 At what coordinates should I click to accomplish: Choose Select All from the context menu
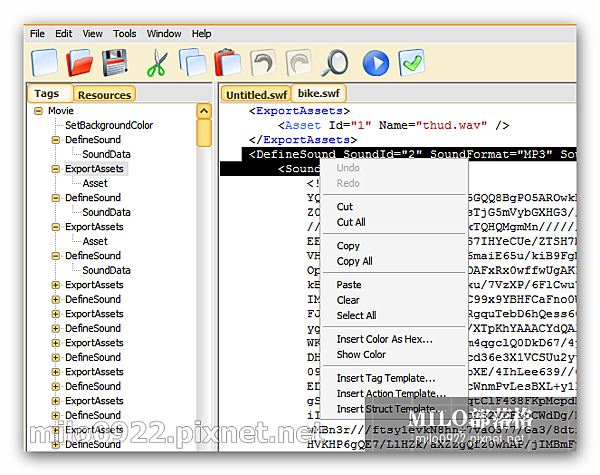point(394,315)
